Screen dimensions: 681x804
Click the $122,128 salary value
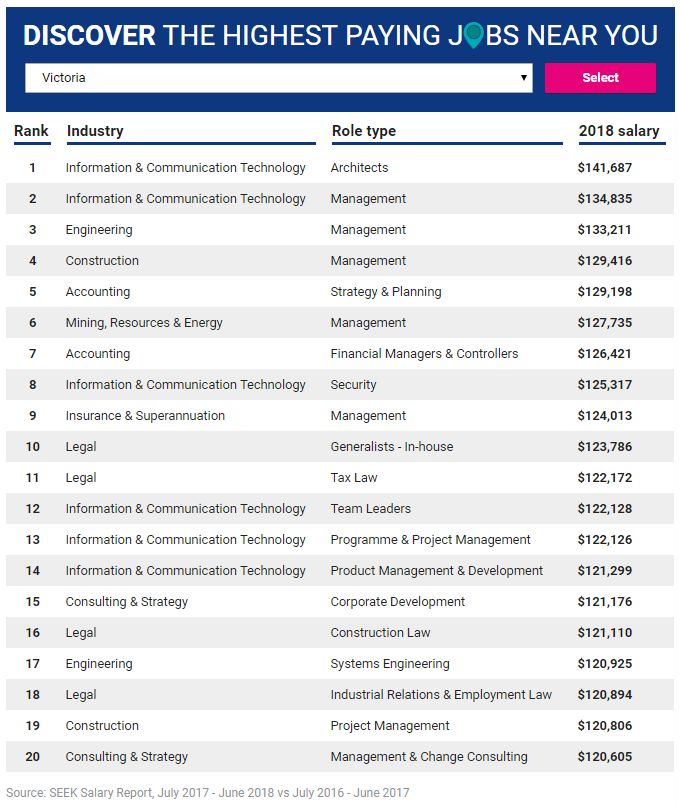tap(605, 509)
